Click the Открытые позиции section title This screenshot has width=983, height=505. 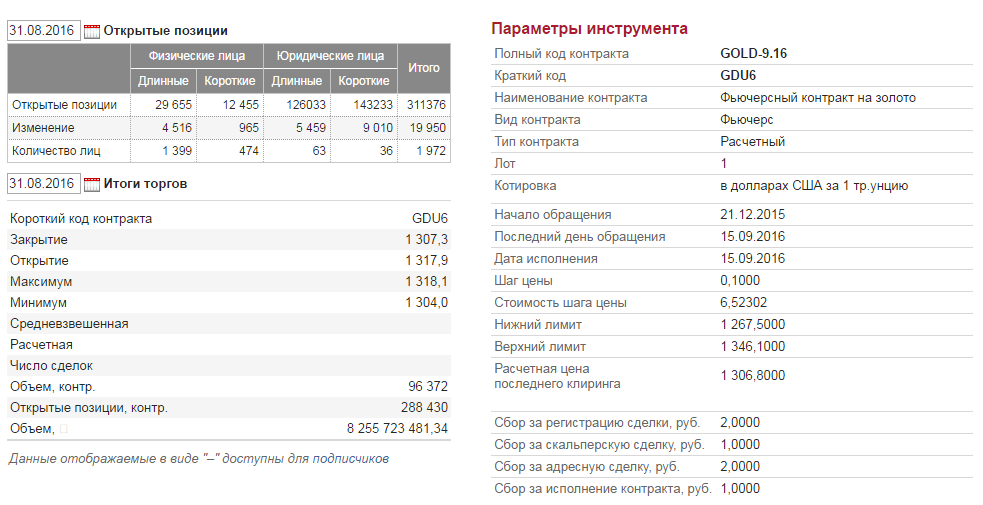(166, 31)
